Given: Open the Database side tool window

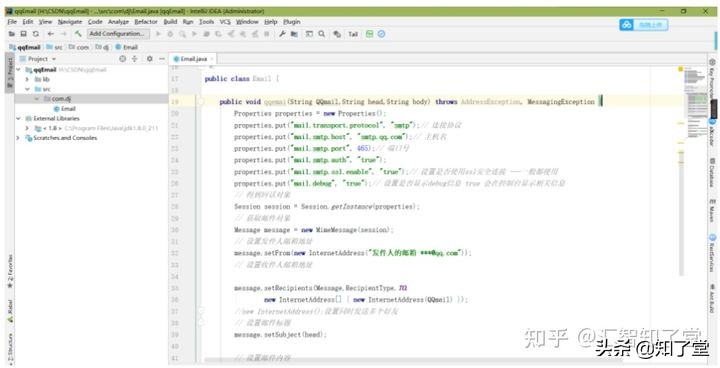Looking at the screenshot, I should pos(711,172).
